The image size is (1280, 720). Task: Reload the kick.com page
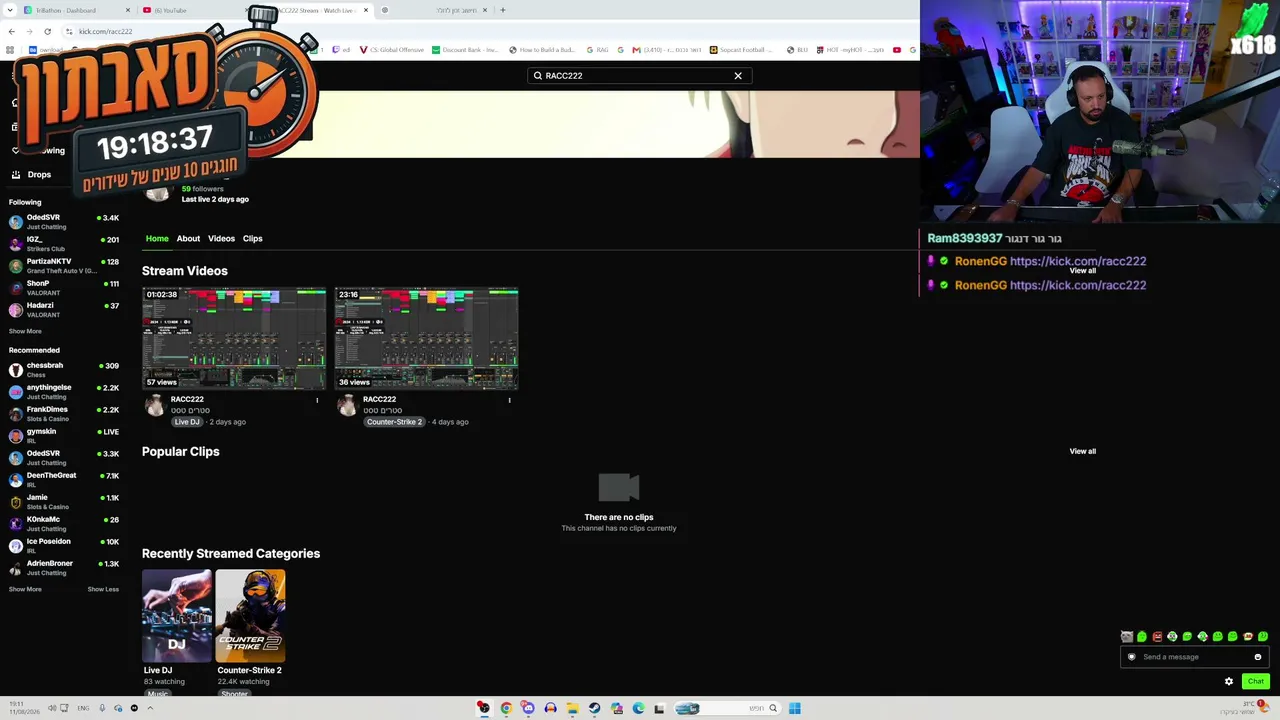pyautogui.click(x=47, y=31)
